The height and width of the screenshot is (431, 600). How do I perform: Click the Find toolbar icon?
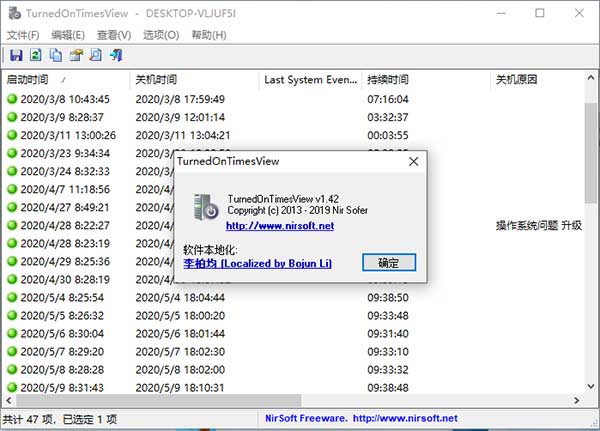pyautogui.click(x=95, y=55)
